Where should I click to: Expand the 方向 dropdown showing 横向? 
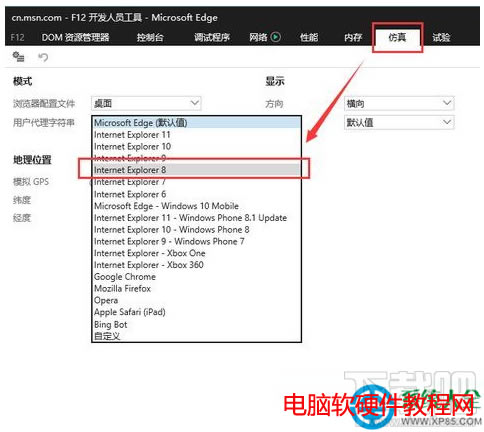[x=399, y=103]
